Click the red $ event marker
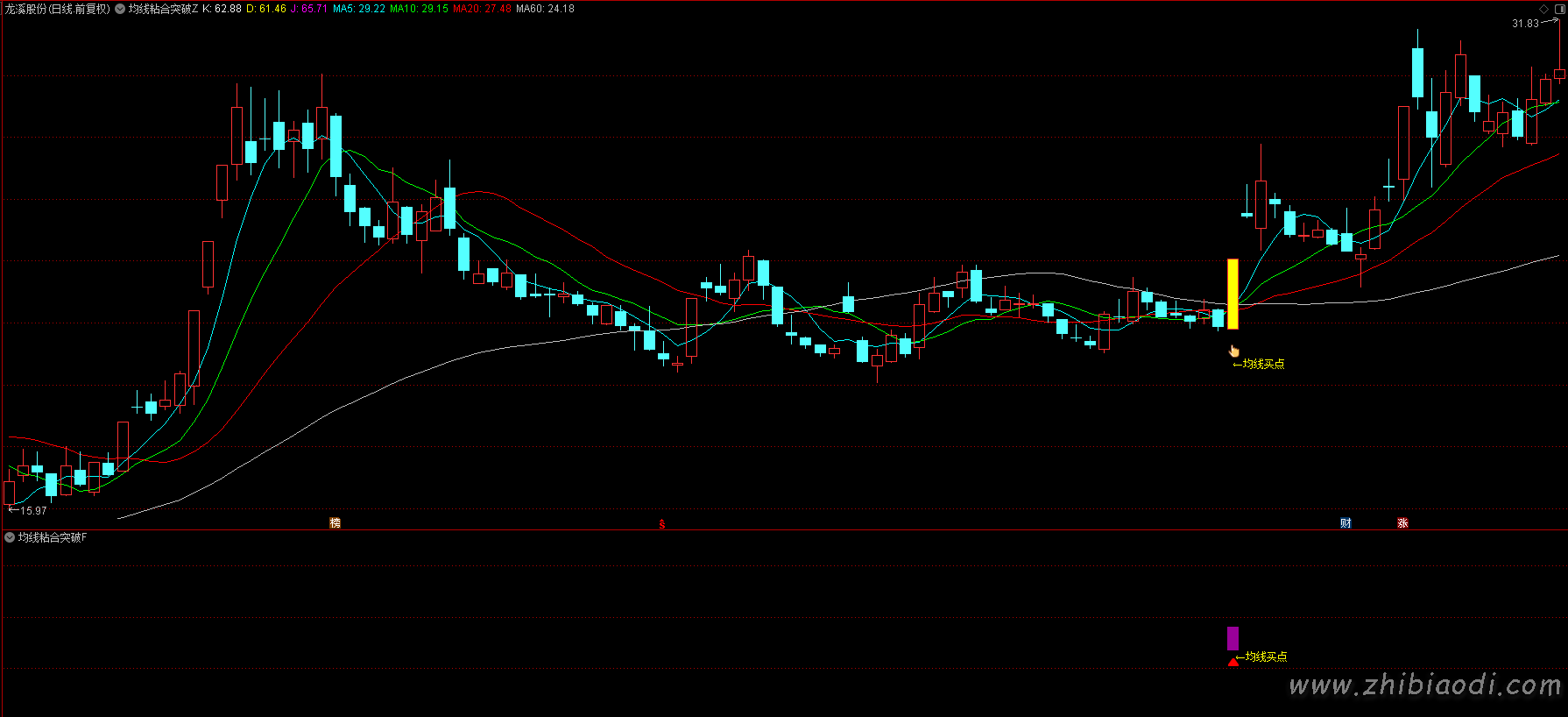 pyautogui.click(x=662, y=524)
